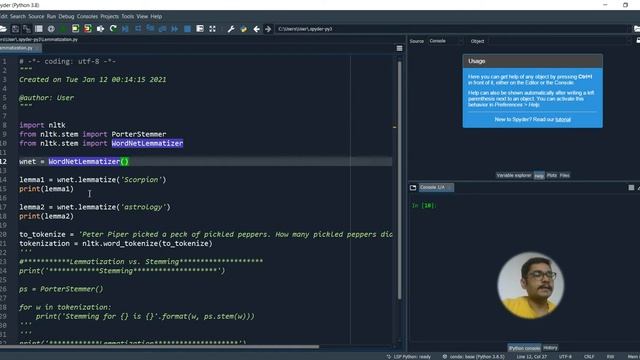
Task: Open the console pane options menu icon
Action: [631, 187]
